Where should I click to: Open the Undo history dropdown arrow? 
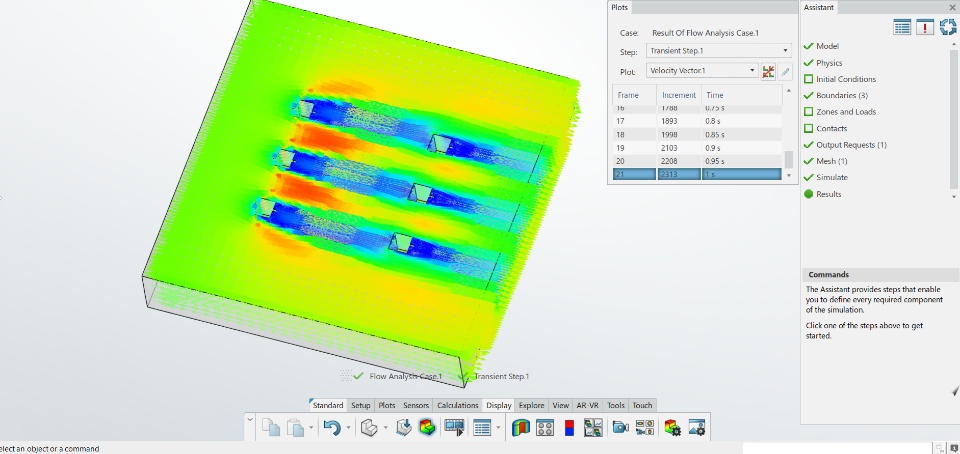(x=348, y=428)
